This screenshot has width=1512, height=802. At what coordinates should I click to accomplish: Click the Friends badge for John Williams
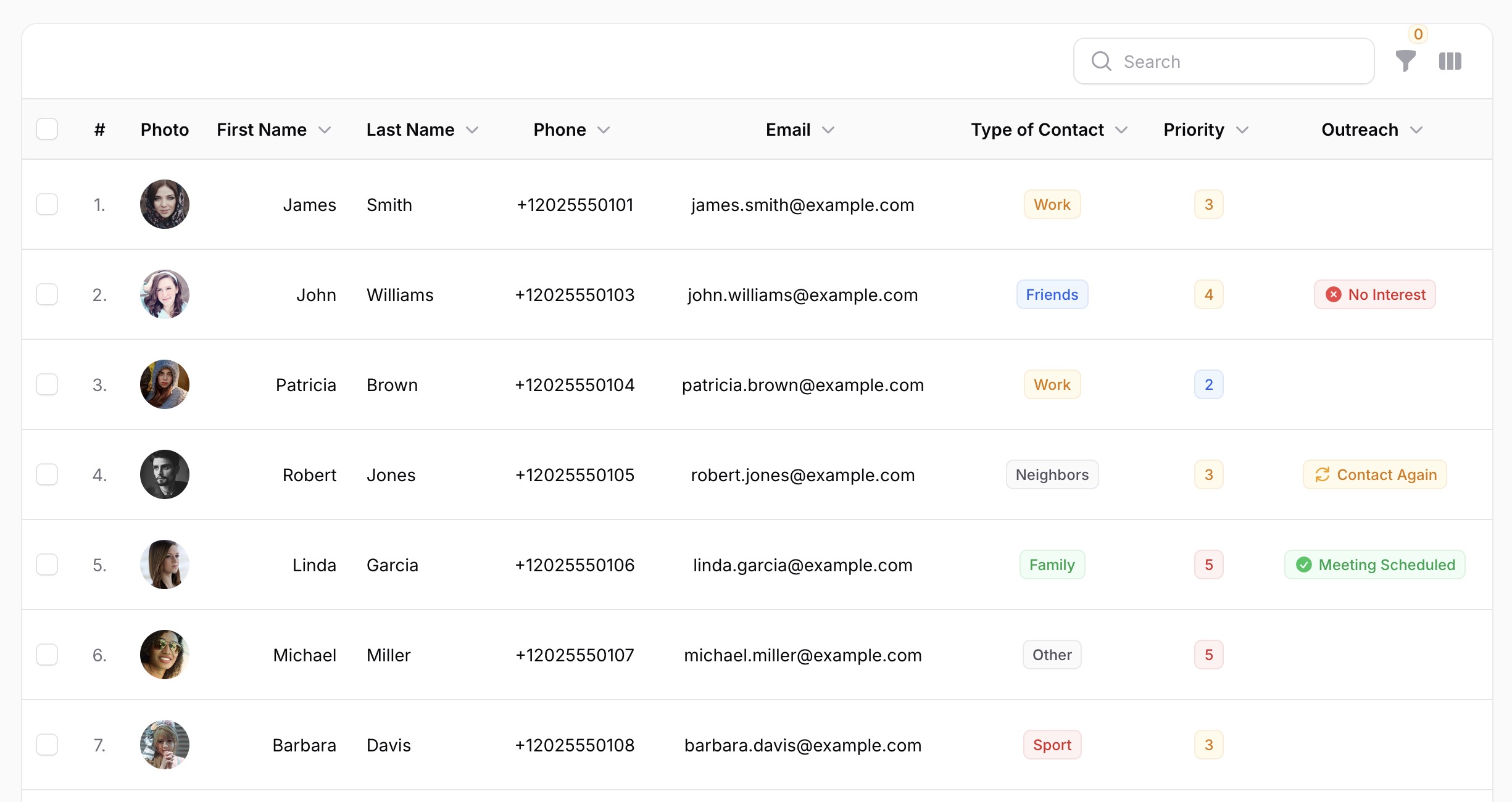coord(1052,294)
